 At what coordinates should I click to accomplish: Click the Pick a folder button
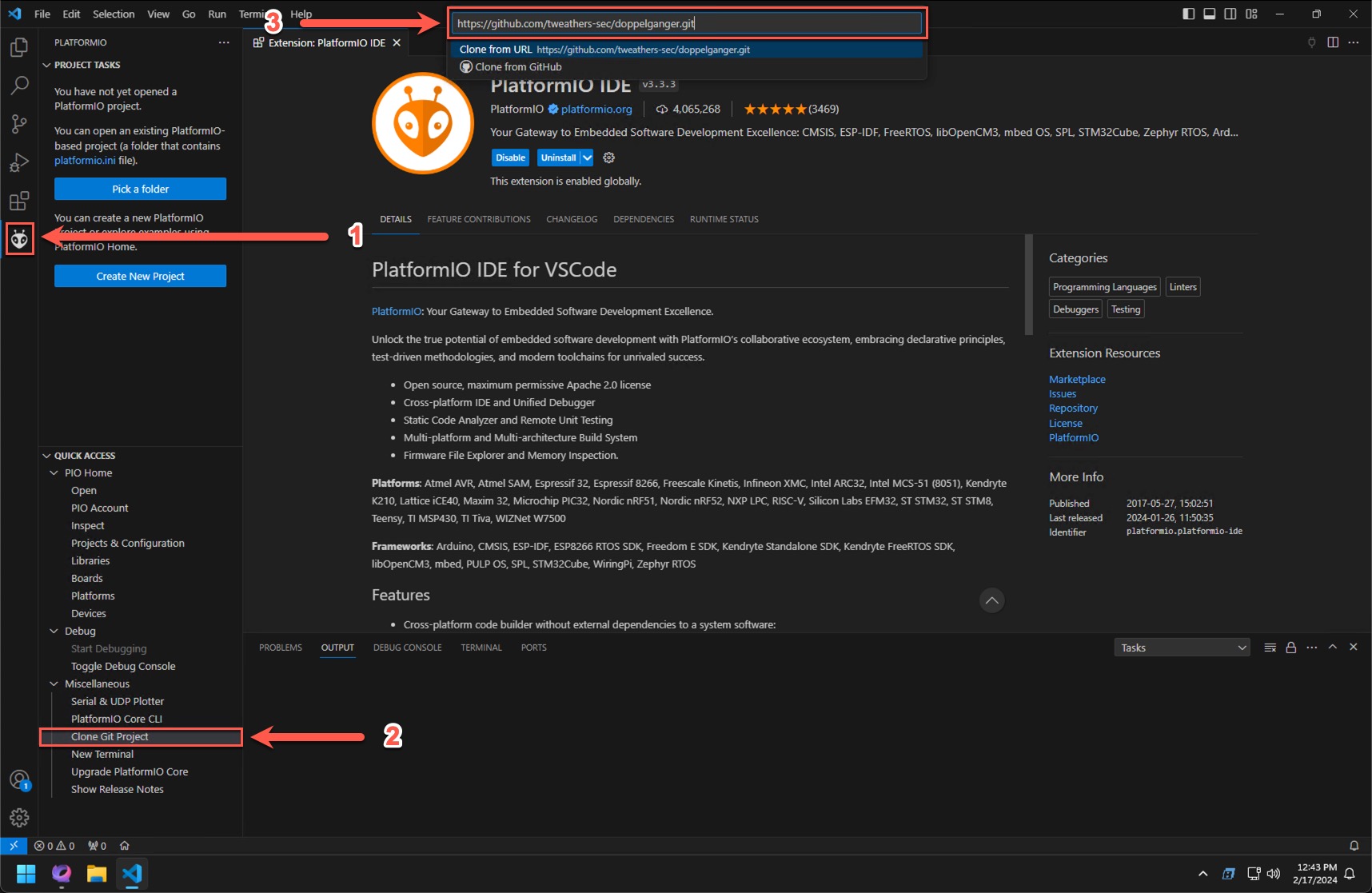pyautogui.click(x=140, y=189)
